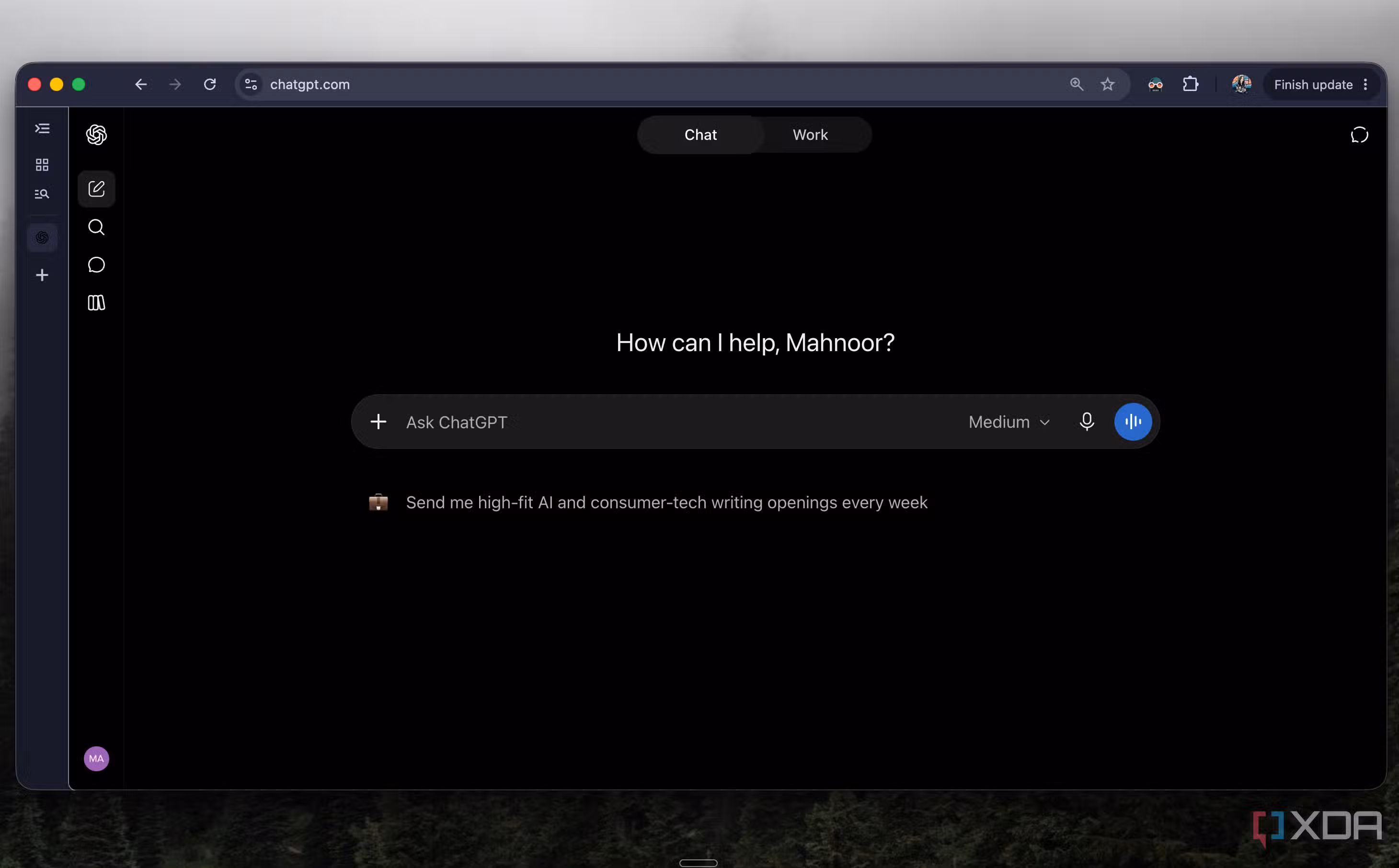Switch to the Work tab
This screenshot has height=868, width=1399.
(x=810, y=135)
